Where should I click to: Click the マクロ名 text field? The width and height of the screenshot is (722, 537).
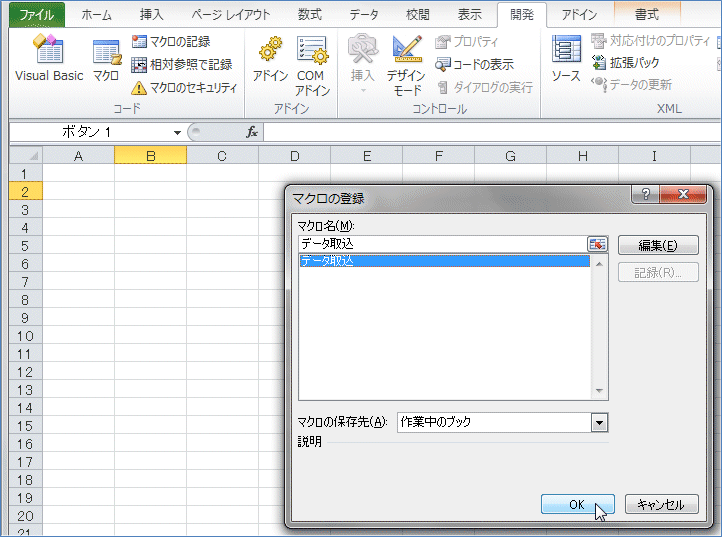pyautogui.click(x=443, y=244)
